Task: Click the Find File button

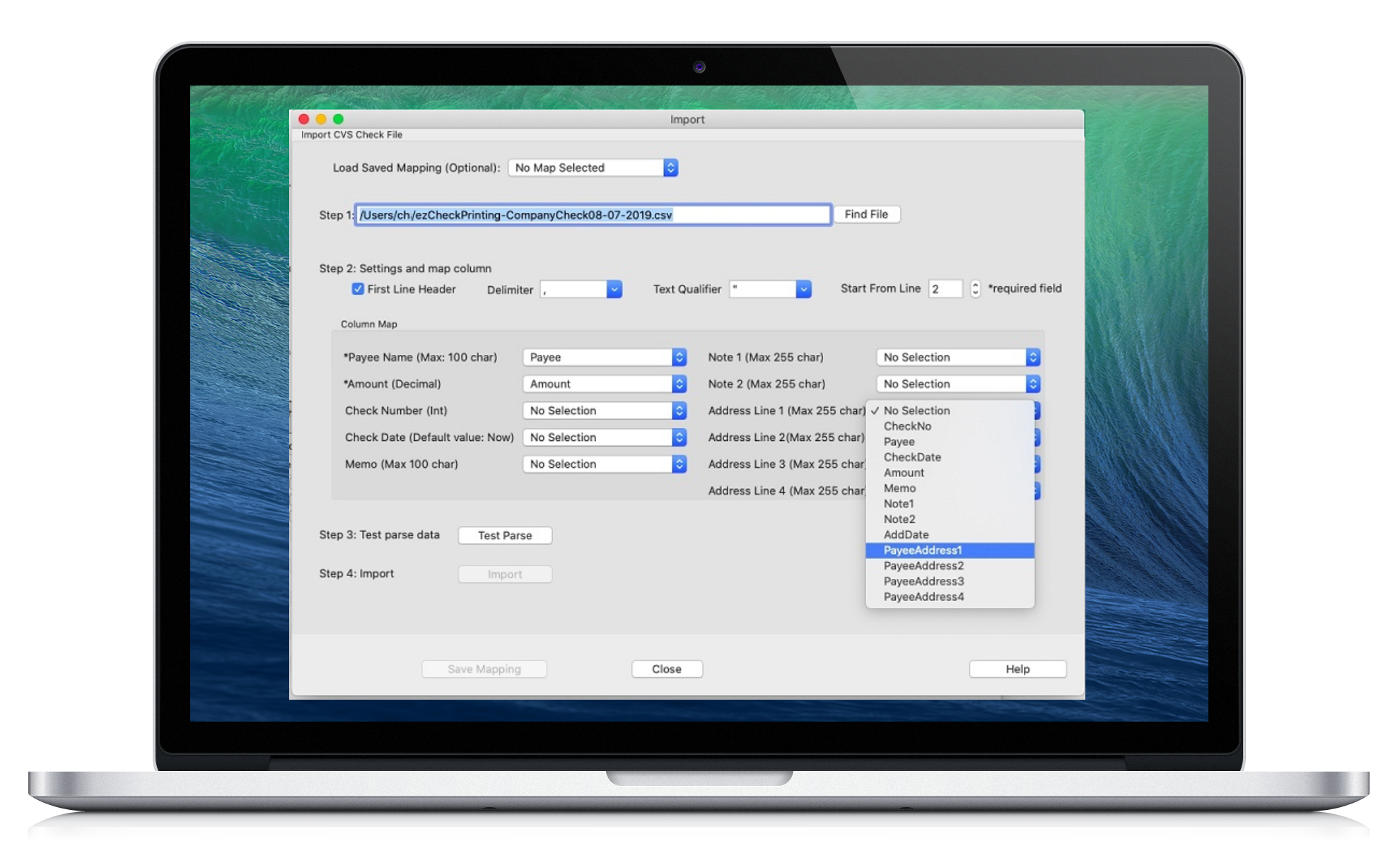Action: 866,214
